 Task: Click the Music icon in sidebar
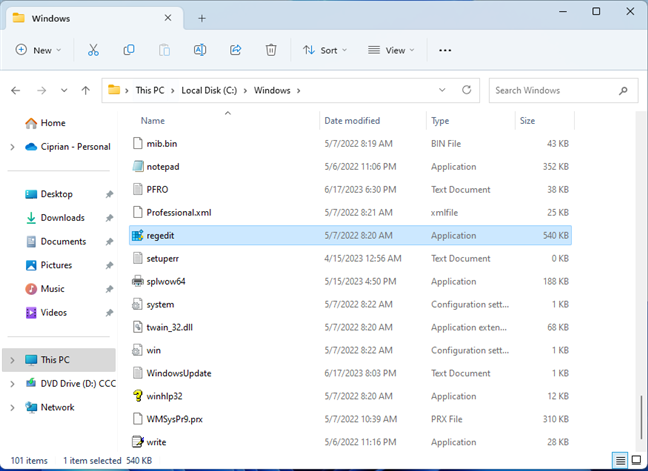(x=31, y=289)
